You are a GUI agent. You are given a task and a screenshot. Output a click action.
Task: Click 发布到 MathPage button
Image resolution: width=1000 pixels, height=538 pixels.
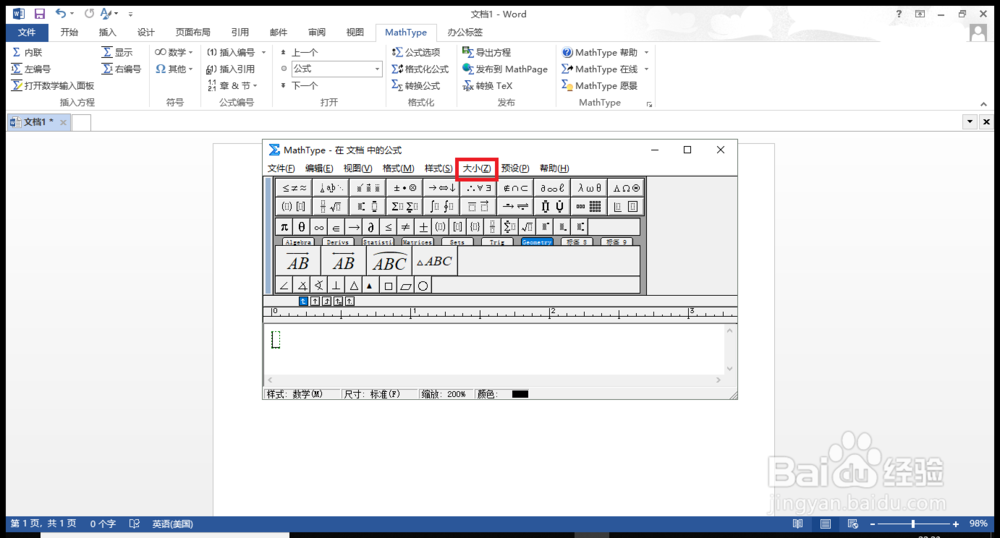[505, 69]
